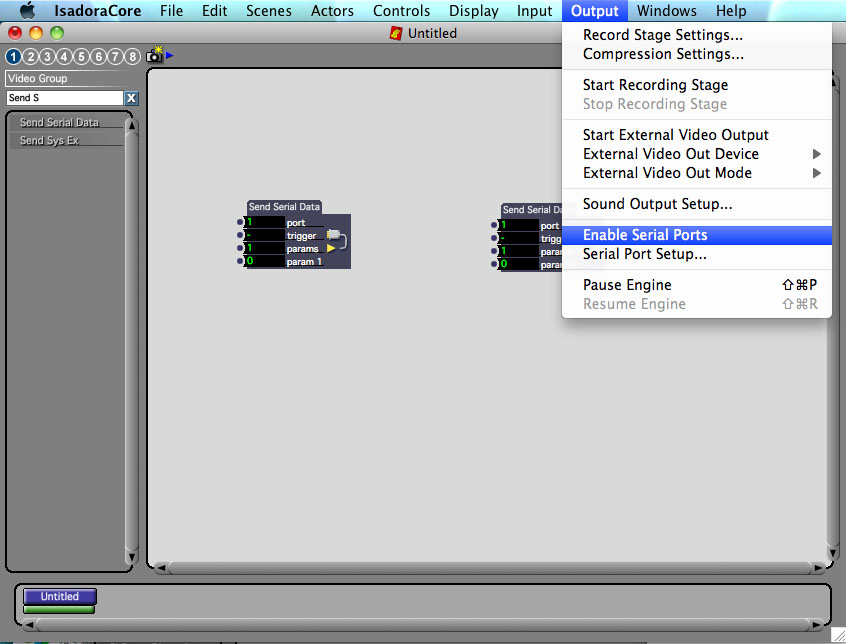Click the serial plug icon on the actor
846x644 pixels.
point(334,235)
